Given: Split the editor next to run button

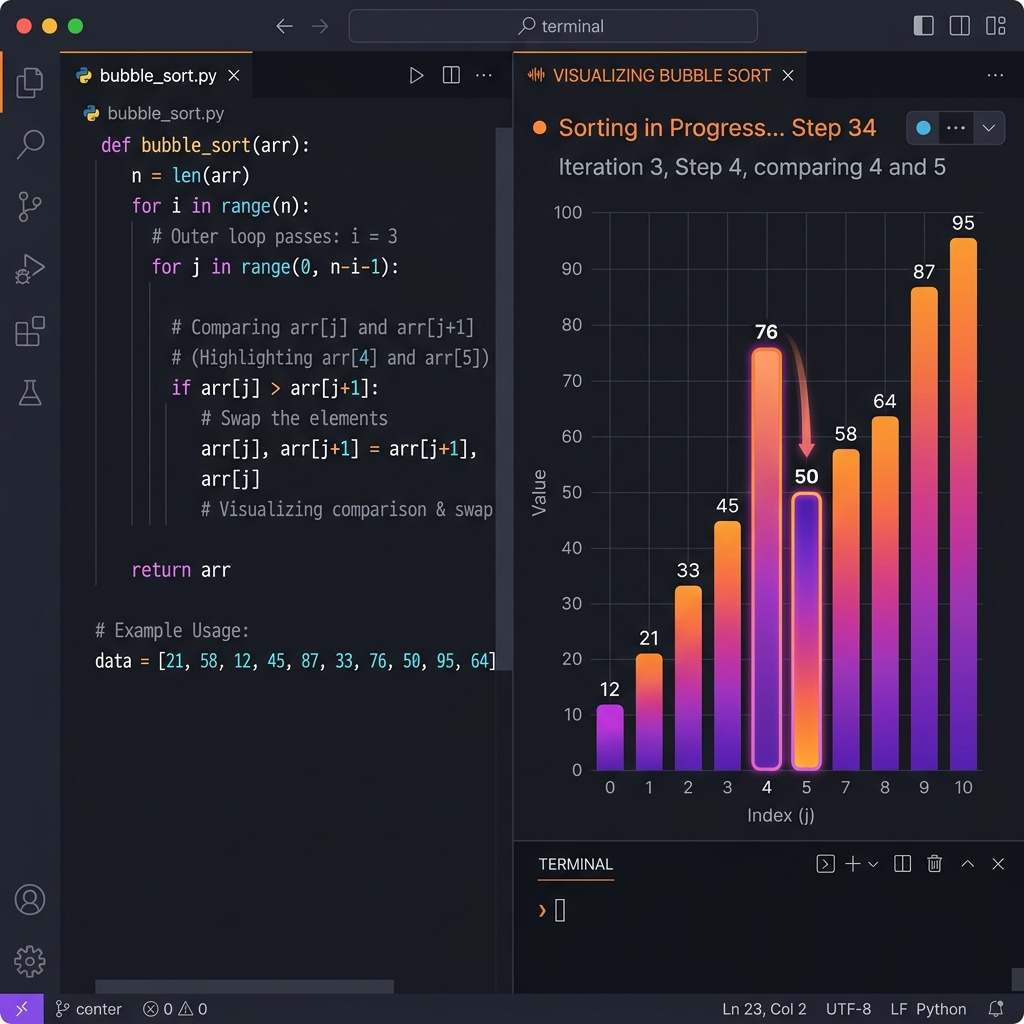Looking at the screenshot, I should tap(451, 76).
